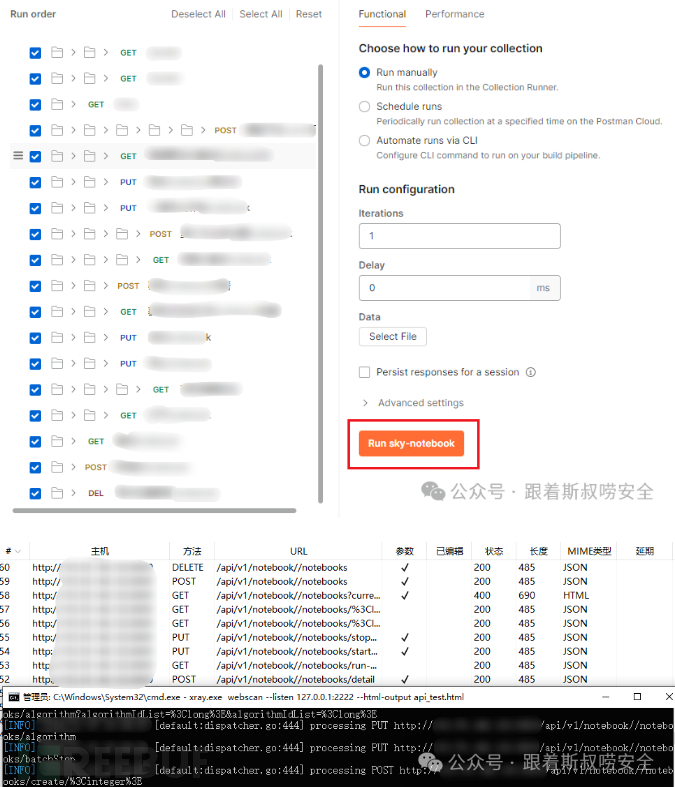
Task: Click first folder icon in the last POST row
Action: pyautogui.click(x=57, y=467)
